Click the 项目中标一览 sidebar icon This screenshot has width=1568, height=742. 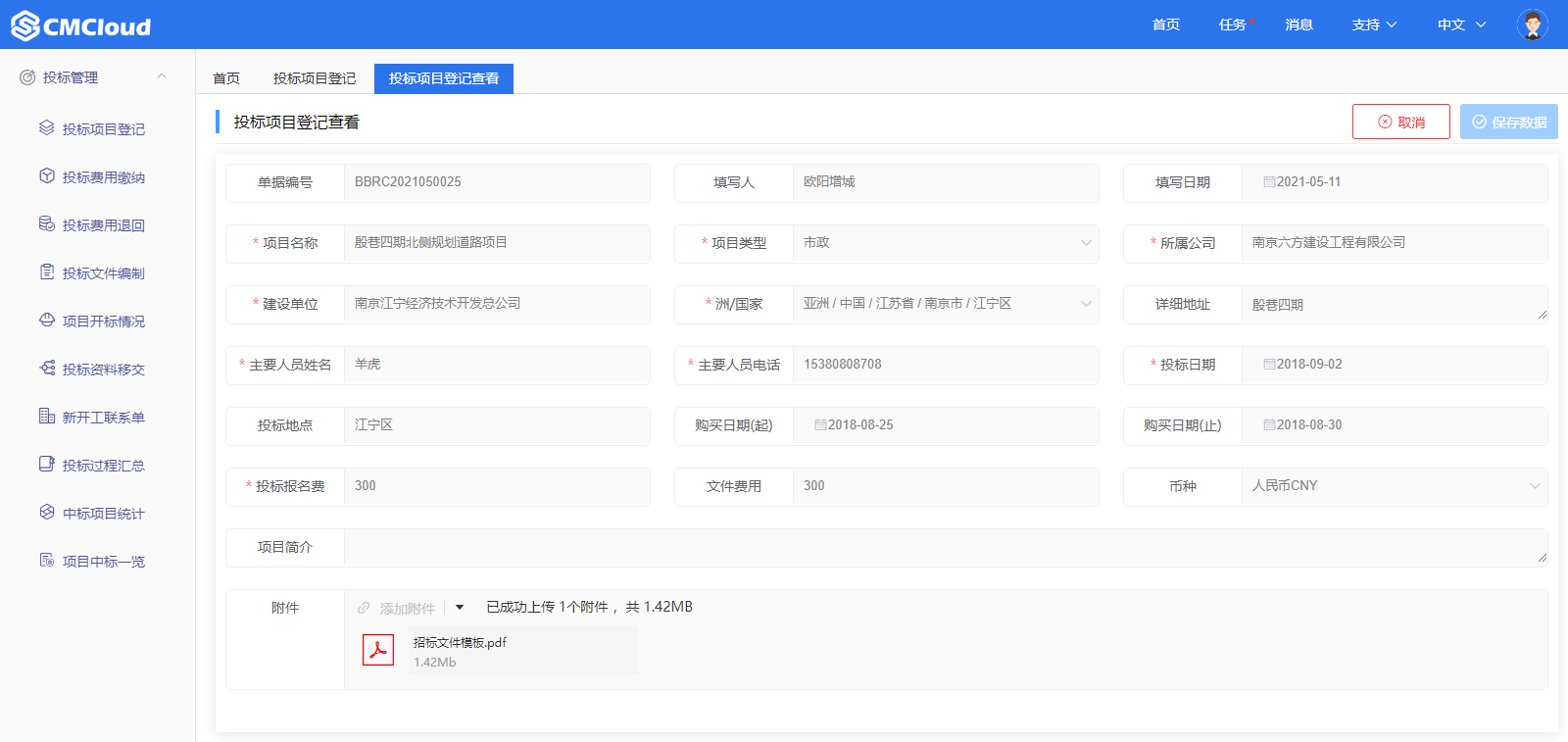46,561
